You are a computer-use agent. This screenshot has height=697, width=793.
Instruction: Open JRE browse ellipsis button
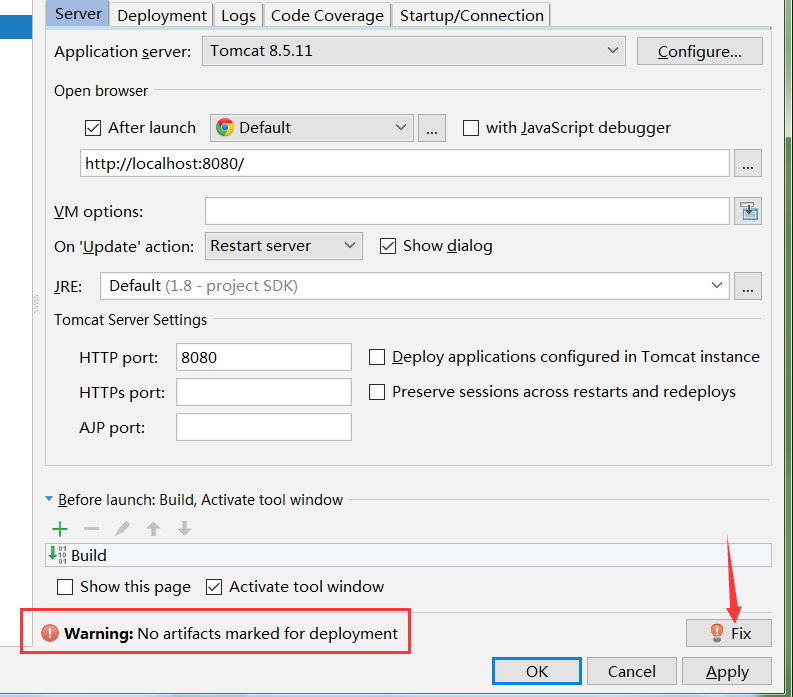click(748, 286)
